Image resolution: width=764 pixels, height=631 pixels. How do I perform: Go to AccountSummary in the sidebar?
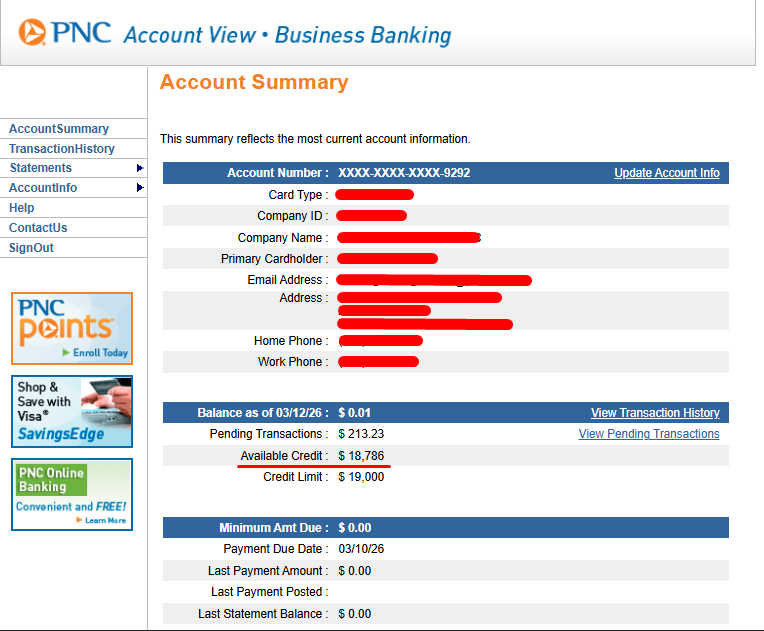pos(59,129)
